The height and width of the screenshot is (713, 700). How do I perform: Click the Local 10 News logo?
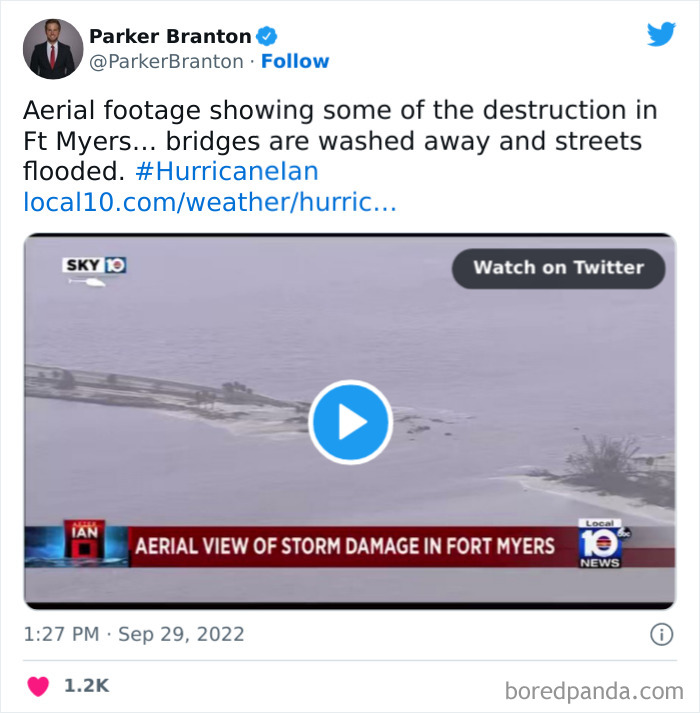pyautogui.click(x=602, y=543)
